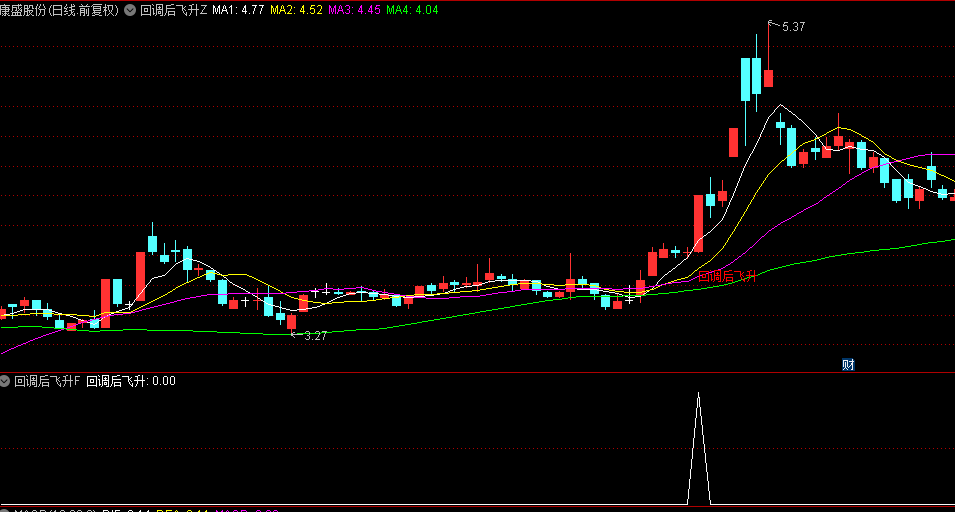The width and height of the screenshot is (955, 512).
Task: Click the candlestick at the 5.37 peak
Action: (769, 78)
